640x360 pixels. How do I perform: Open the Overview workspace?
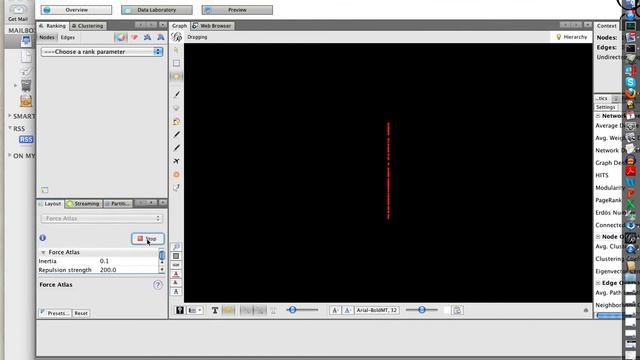point(76,10)
